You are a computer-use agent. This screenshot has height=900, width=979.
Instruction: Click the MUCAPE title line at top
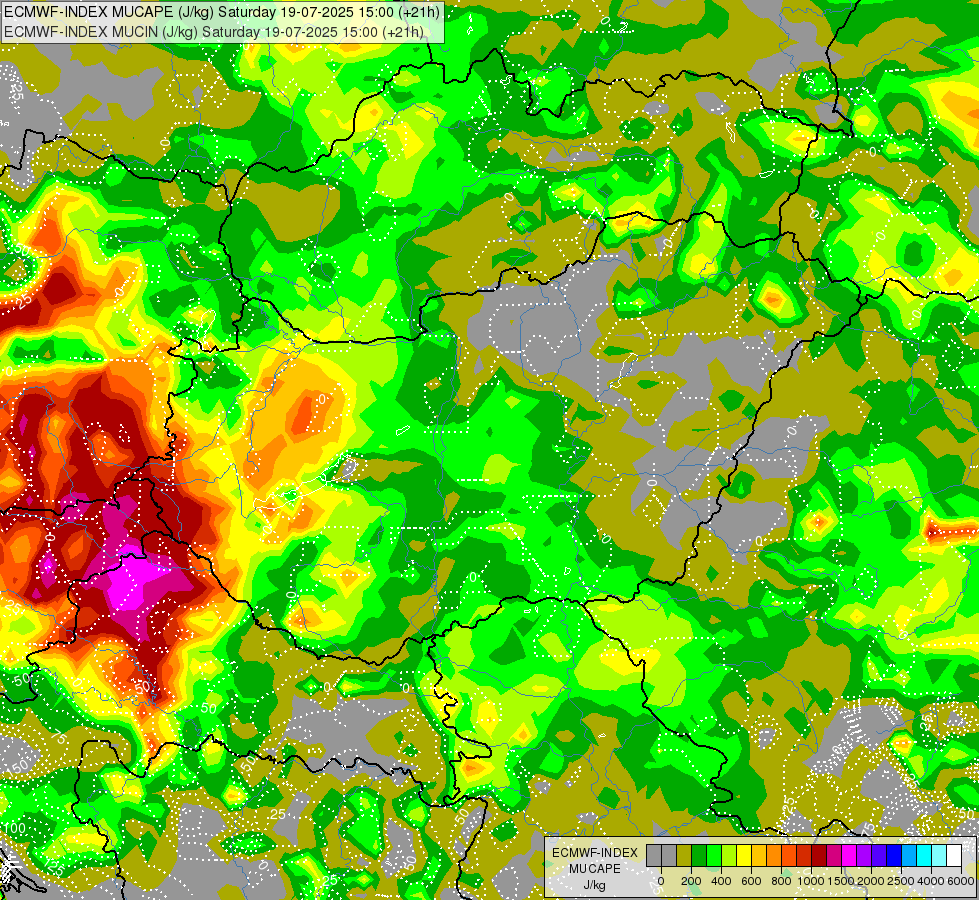tap(222, 11)
